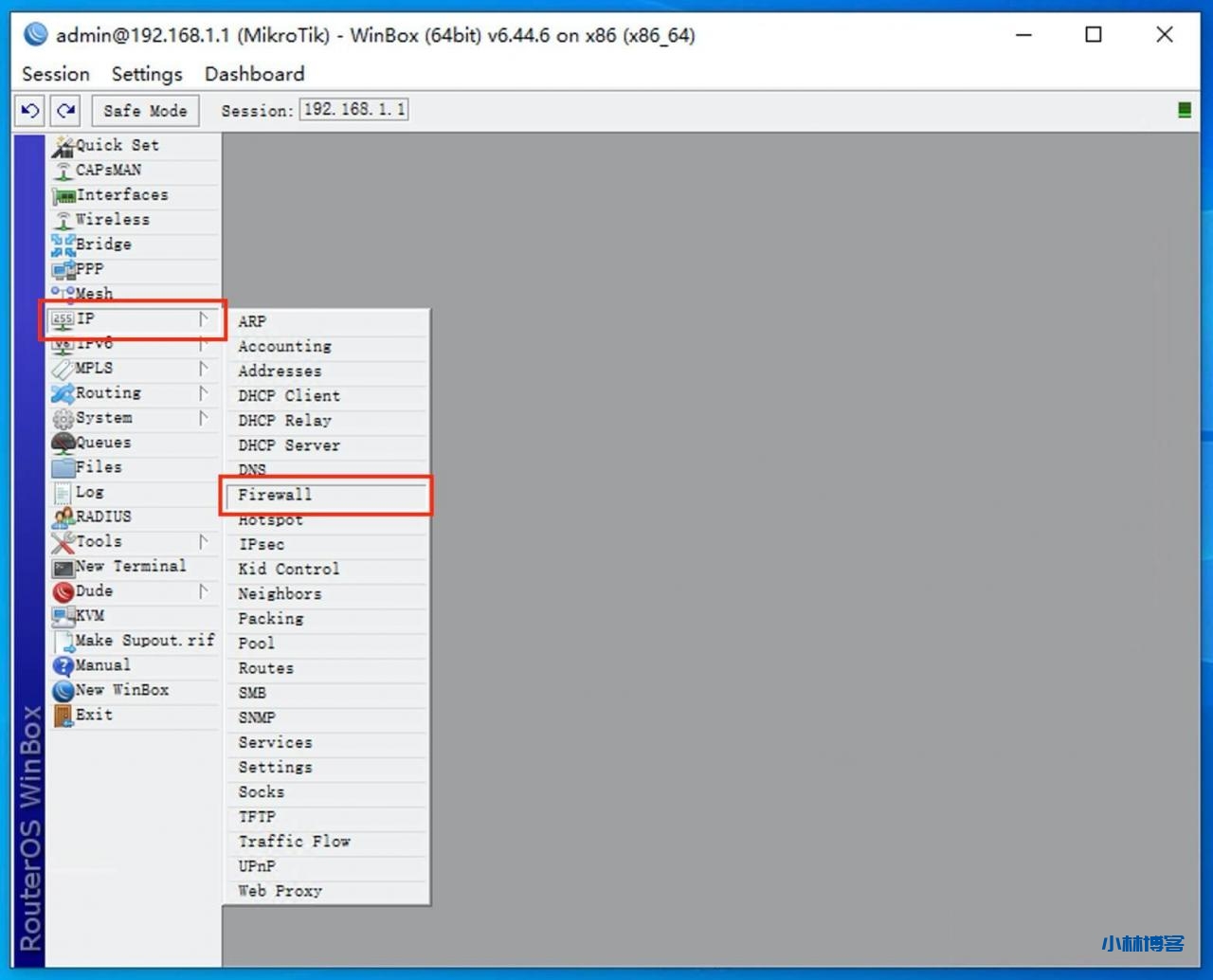This screenshot has height=980, width=1213.
Task: Open Queues via its tree icon
Action: (x=63, y=443)
